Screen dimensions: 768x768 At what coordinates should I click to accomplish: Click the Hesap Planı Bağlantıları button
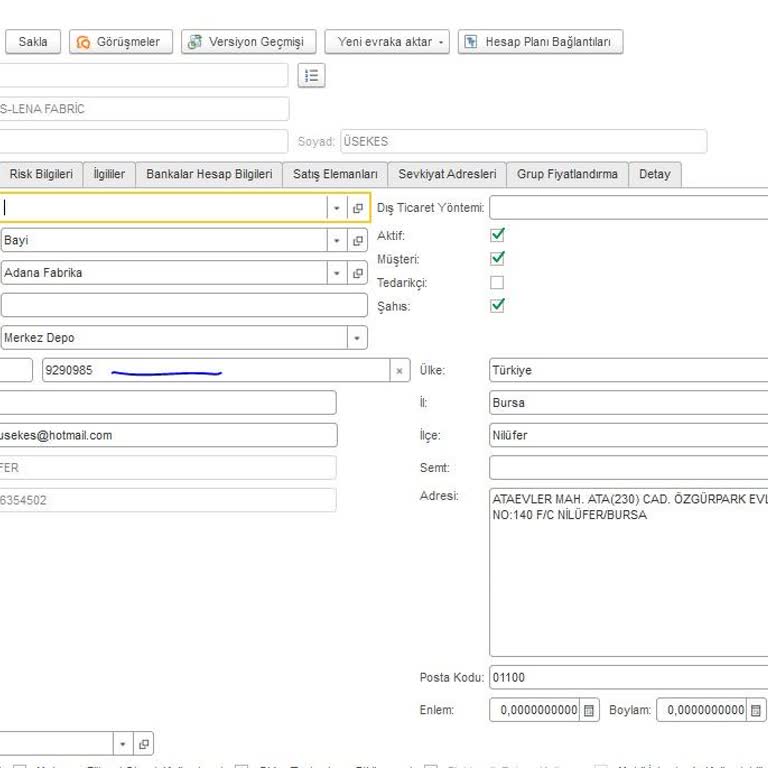click(540, 42)
